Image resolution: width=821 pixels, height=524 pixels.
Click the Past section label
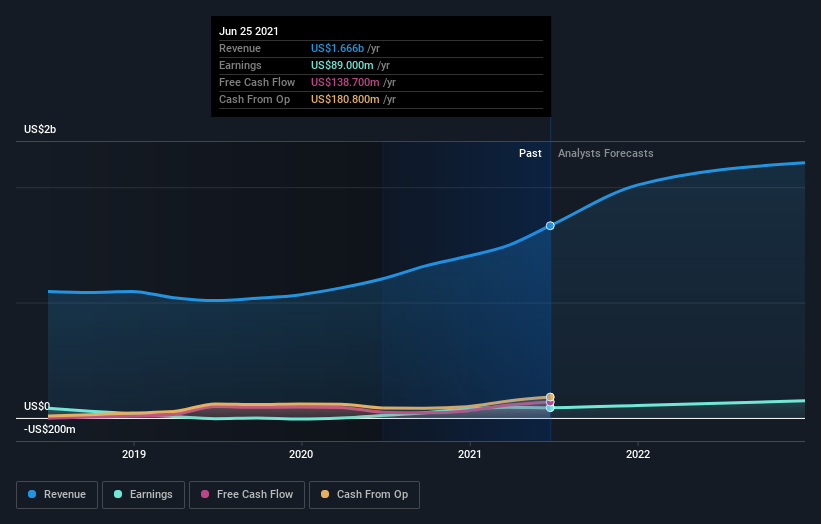click(x=530, y=153)
